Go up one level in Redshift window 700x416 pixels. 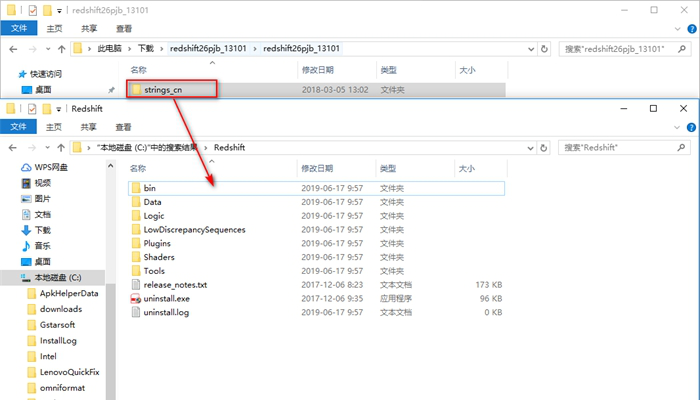click(61, 147)
